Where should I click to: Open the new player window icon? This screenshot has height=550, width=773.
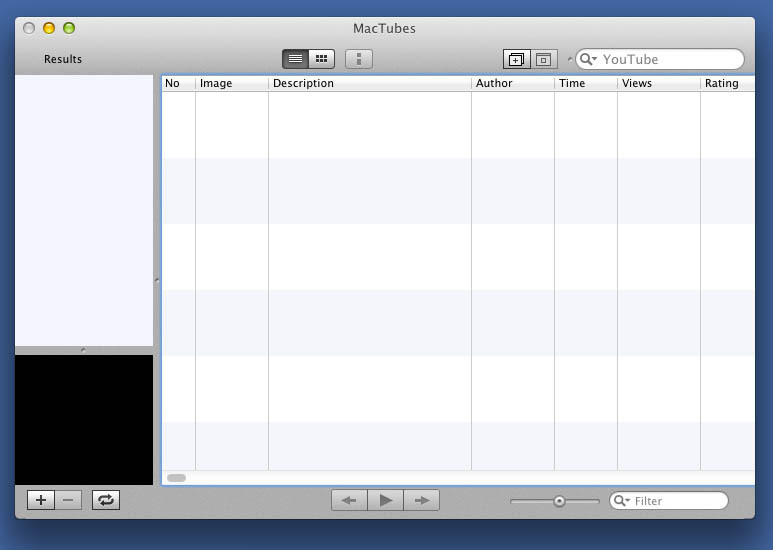517,59
